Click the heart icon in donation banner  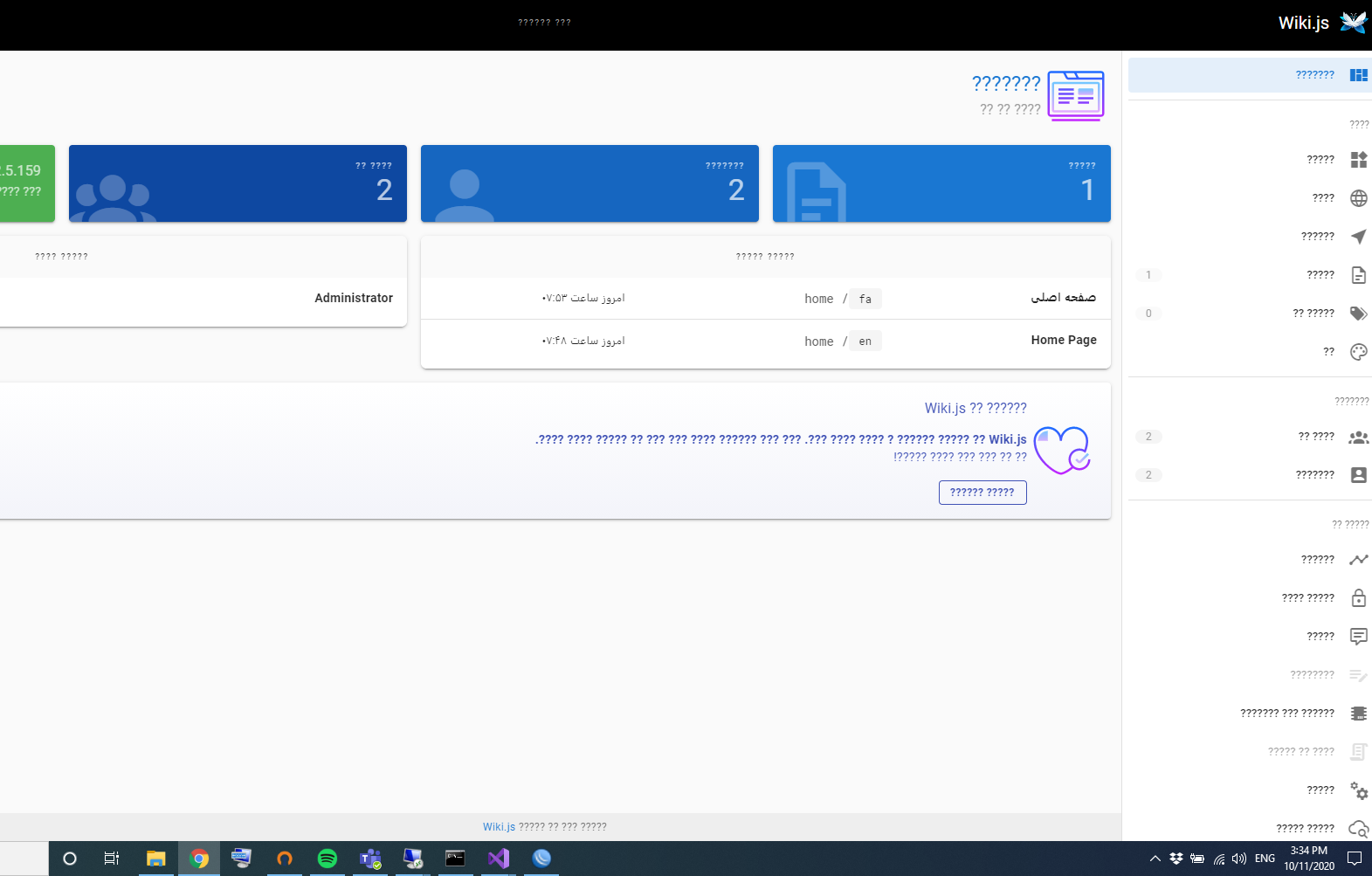[x=1062, y=451]
